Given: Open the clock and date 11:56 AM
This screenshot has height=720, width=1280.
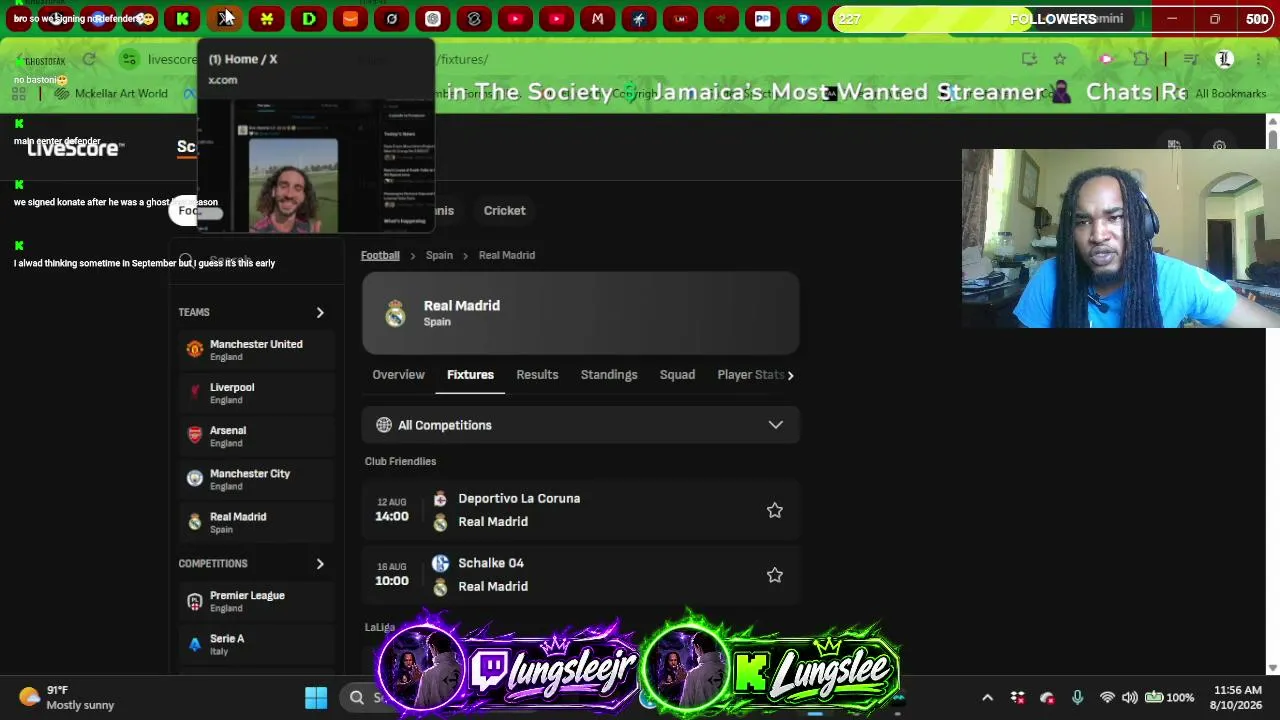Looking at the screenshot, I should point(1237,697).
